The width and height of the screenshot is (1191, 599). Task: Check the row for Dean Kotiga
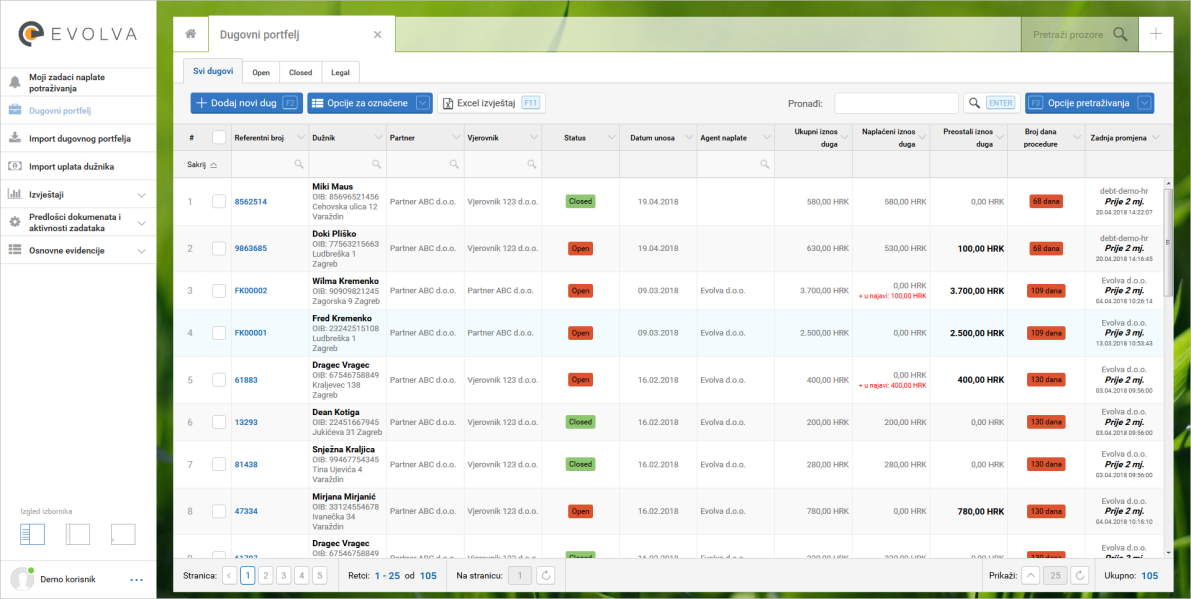(219, 421)
